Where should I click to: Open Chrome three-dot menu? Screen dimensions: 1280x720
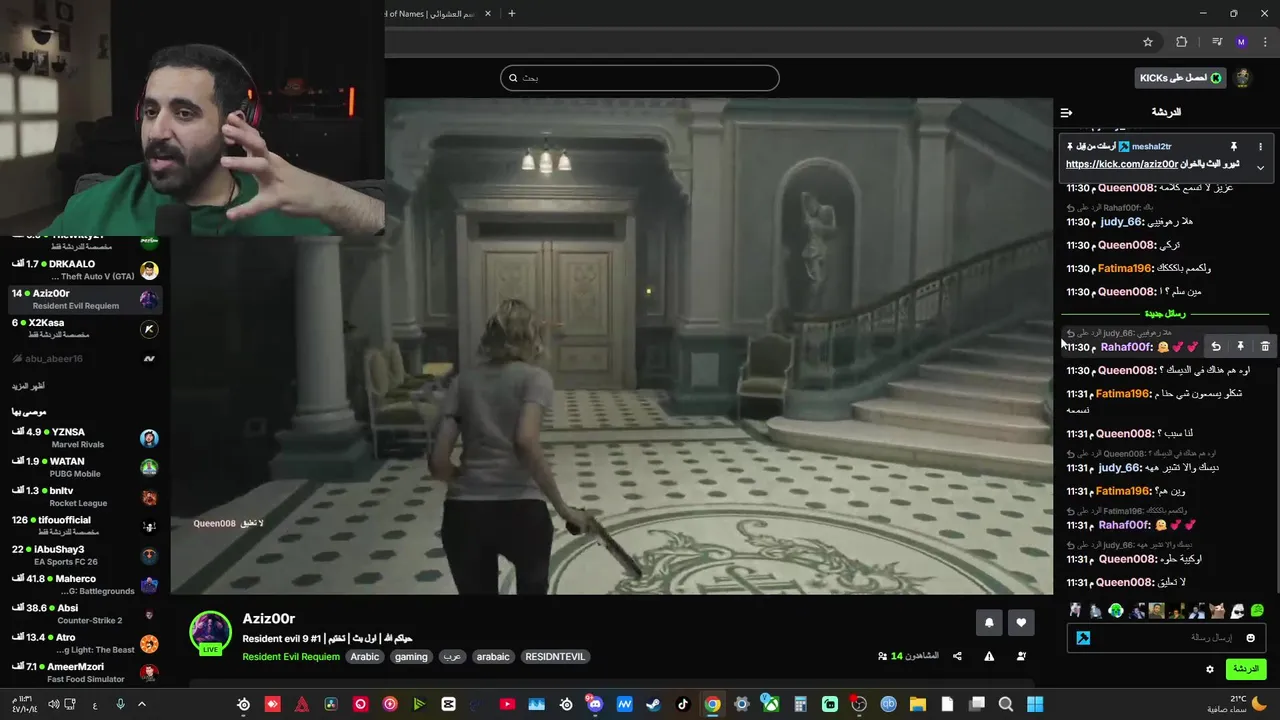pos(1265,42)
